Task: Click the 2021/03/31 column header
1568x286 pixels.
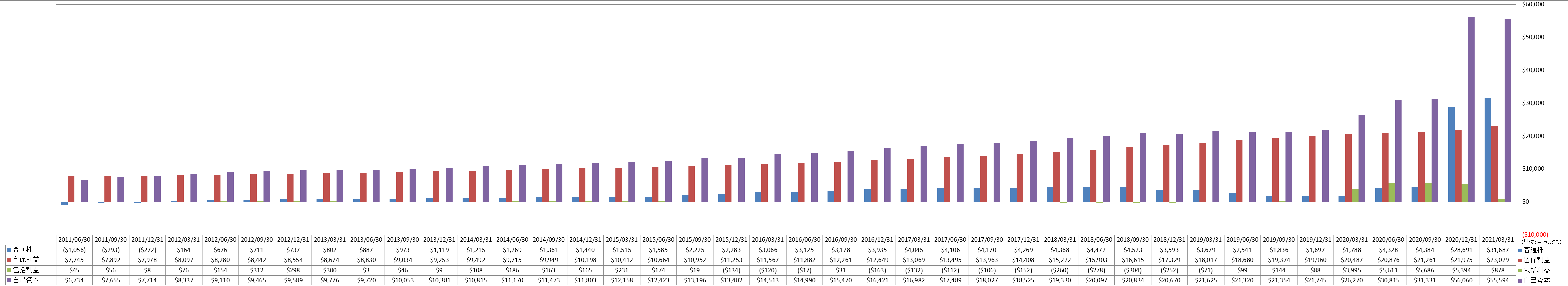Action: 1498,240
